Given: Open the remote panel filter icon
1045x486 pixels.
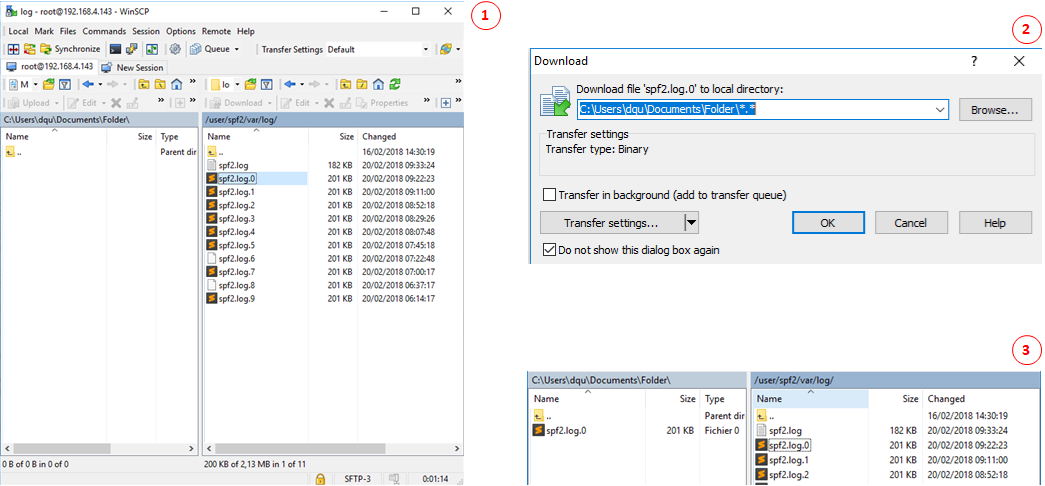Looking at the screenshot, I should click(266, 85).
